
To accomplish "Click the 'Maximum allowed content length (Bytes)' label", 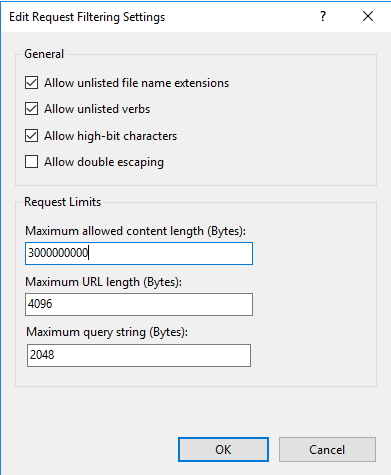I will point(136,231).
